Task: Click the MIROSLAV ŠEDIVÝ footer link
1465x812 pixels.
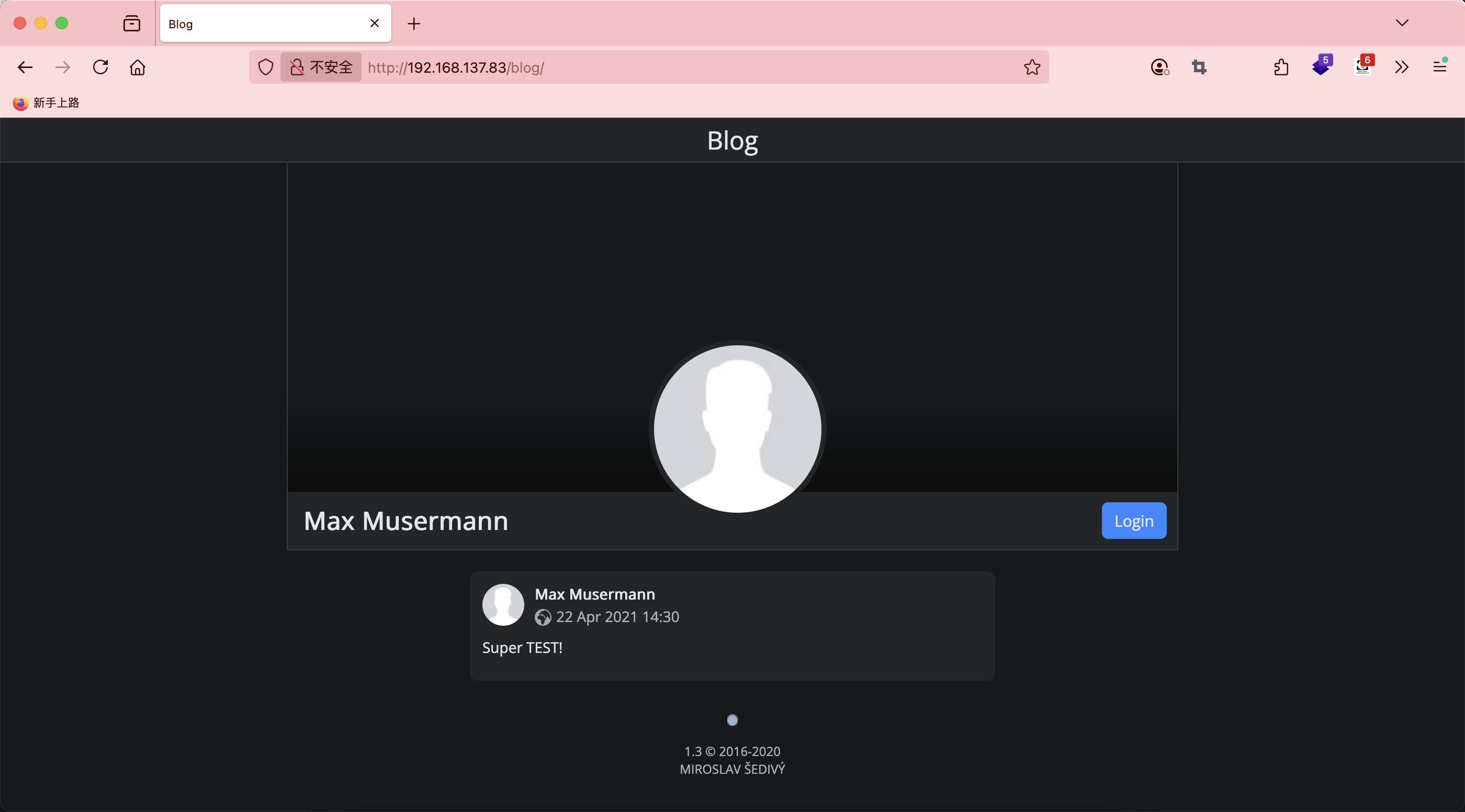Action: point(732,769)
